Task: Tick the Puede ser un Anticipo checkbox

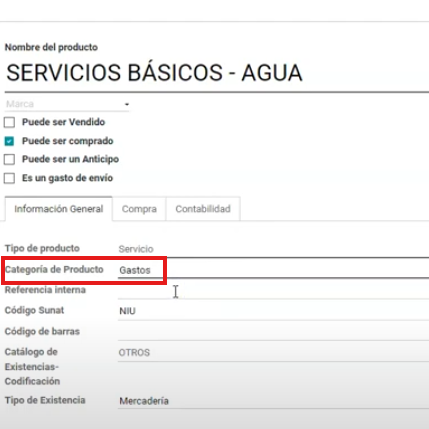Action: (x=9, y=159)
